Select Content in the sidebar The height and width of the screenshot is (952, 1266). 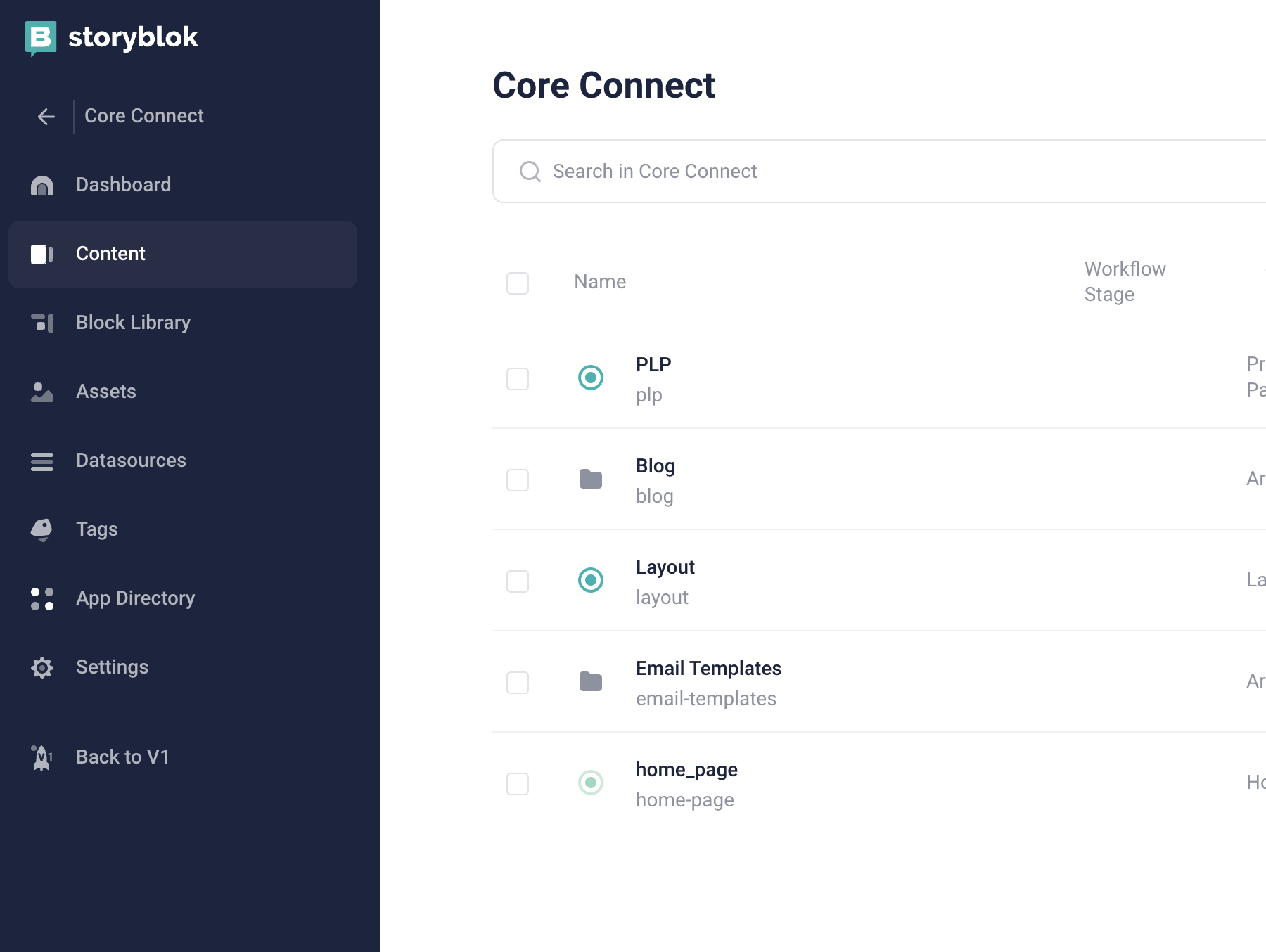[110, 254]
